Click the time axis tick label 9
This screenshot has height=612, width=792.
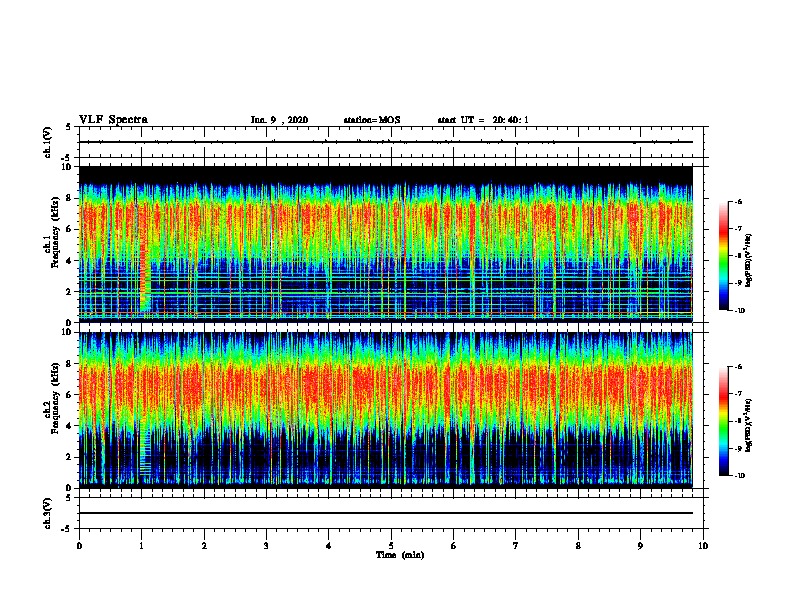point(640,546)
